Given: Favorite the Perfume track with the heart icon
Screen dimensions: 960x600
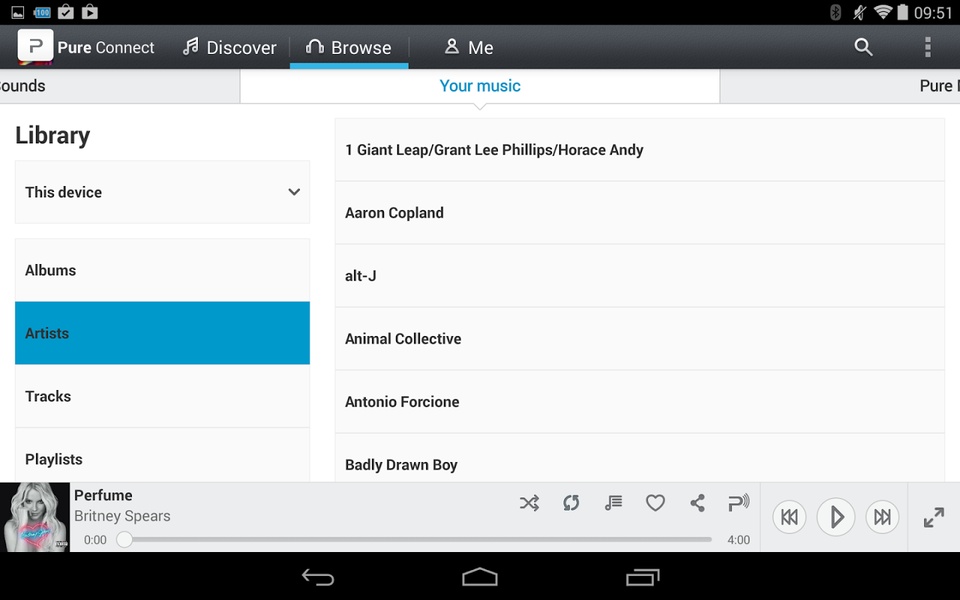Looking at the screenshot, I should (x=655, y=503).
